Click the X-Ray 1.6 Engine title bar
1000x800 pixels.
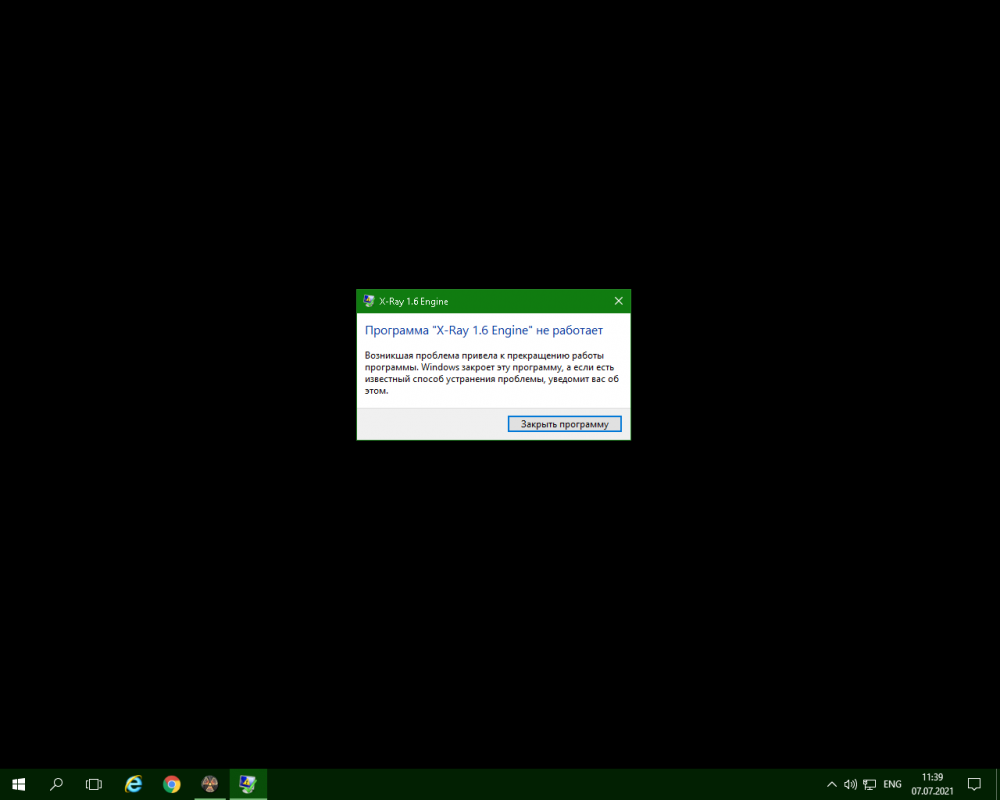pyautogui.click(x=480, y=300)
